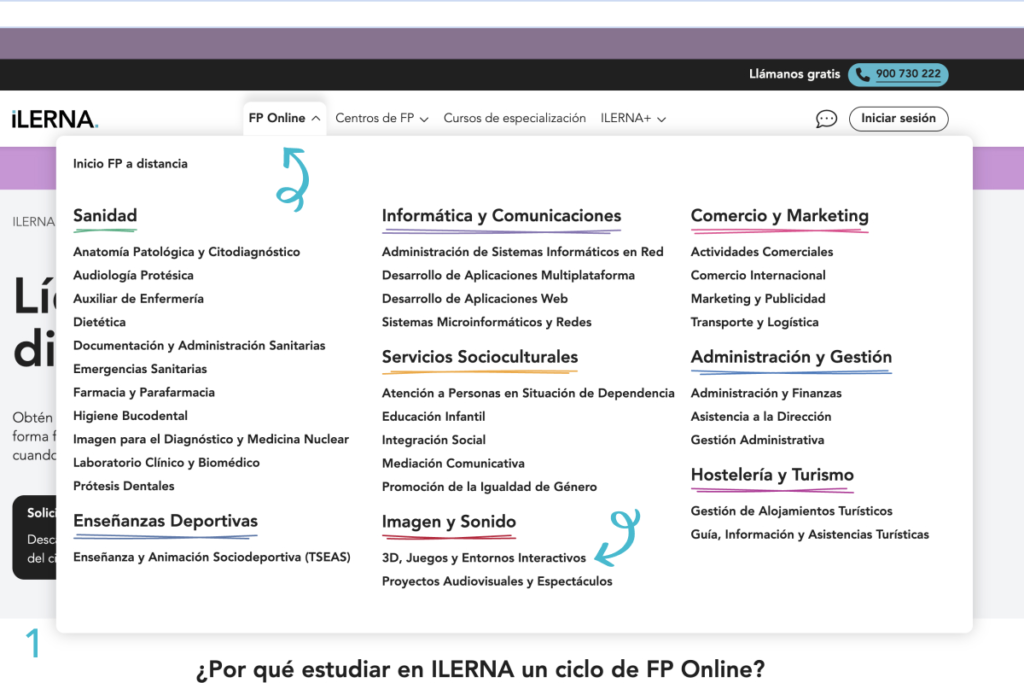Expand the ILERNA+ dropdown
Viewport: 1024px width, 683px height.
pyautogui.click(x=633, y=118)
